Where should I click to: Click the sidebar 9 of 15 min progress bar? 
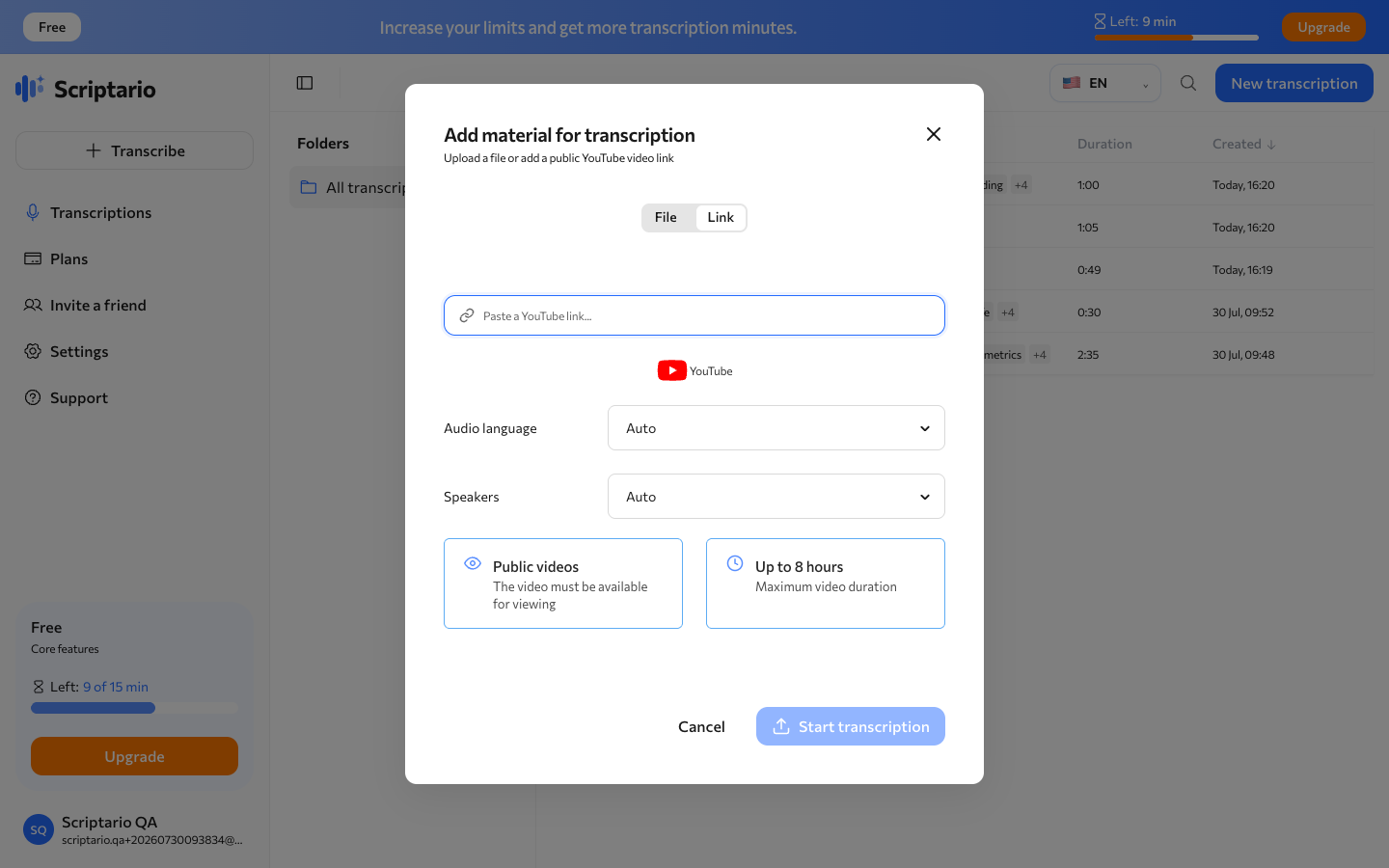(x=134, y=708)
